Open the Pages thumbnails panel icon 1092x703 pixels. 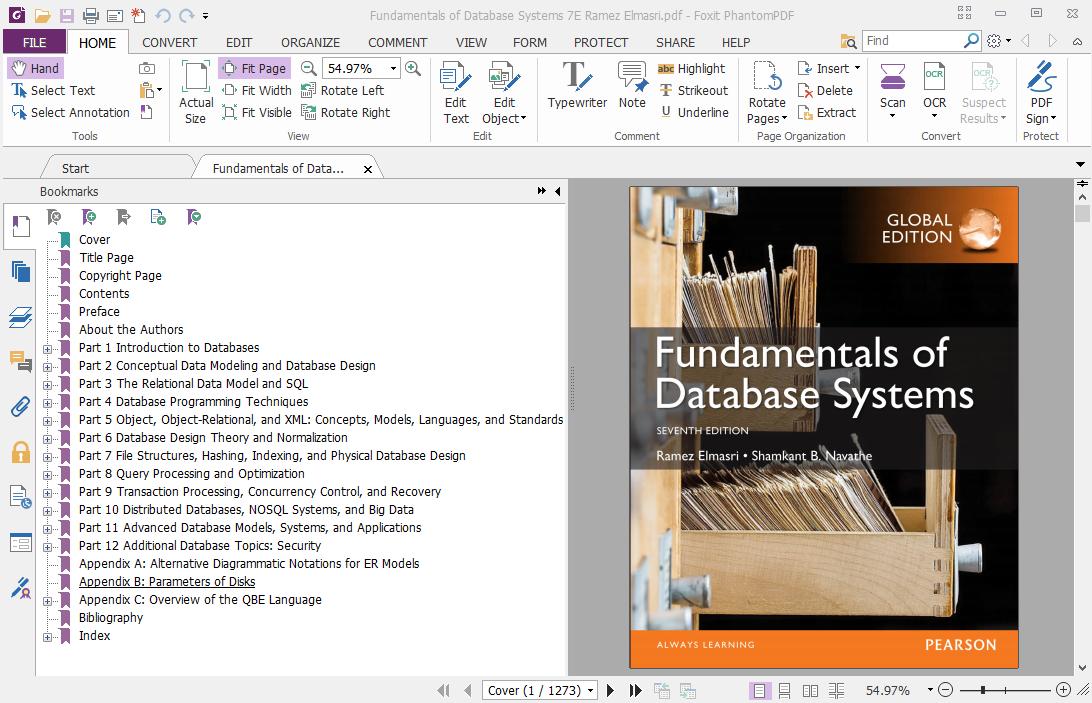pos(20,272)
